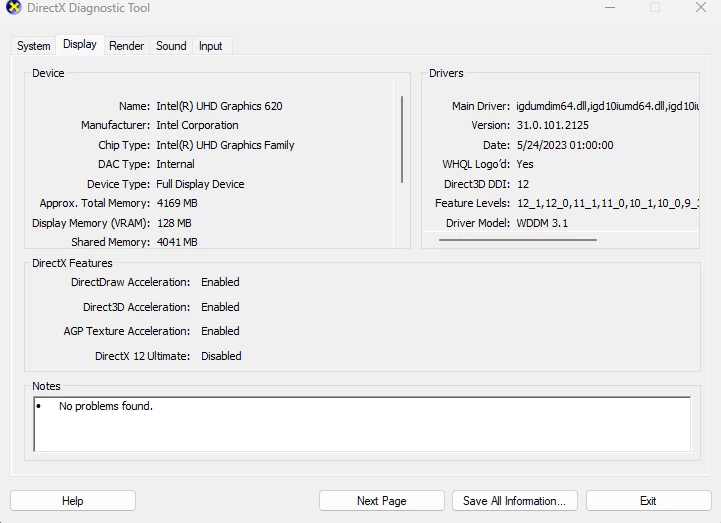Open the Sound tab
This screenshot has width=721, height=523.
tap(171, 46)
